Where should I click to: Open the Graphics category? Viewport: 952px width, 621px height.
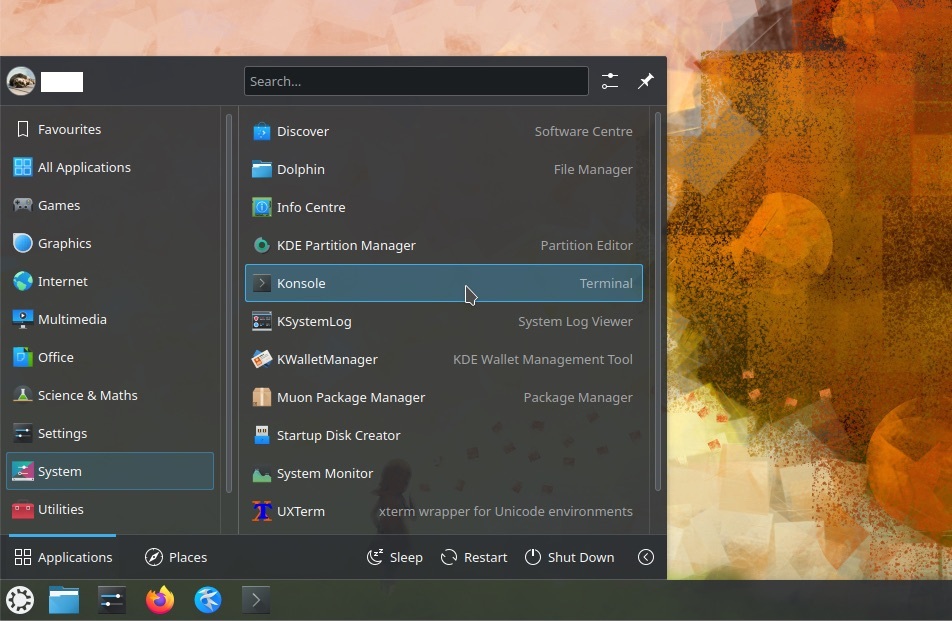click(x=110, y=243)
